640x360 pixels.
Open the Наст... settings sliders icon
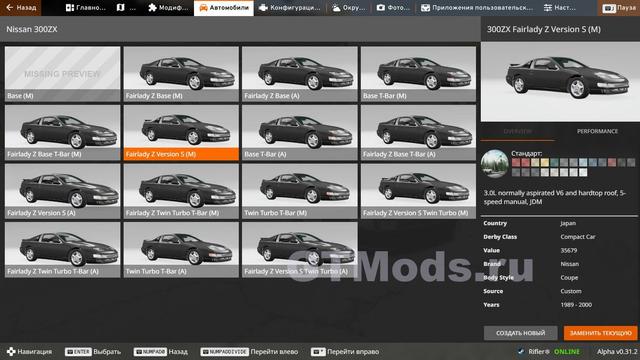tap(548, 8)
